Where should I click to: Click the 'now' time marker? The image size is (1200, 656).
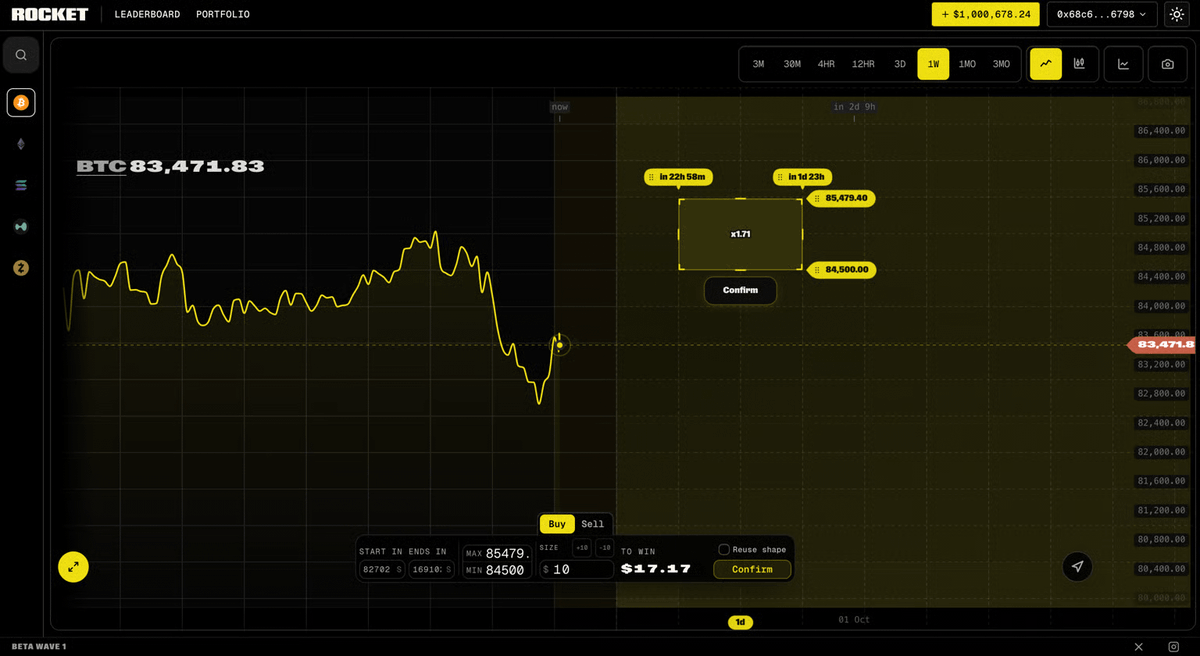(560, 107)
